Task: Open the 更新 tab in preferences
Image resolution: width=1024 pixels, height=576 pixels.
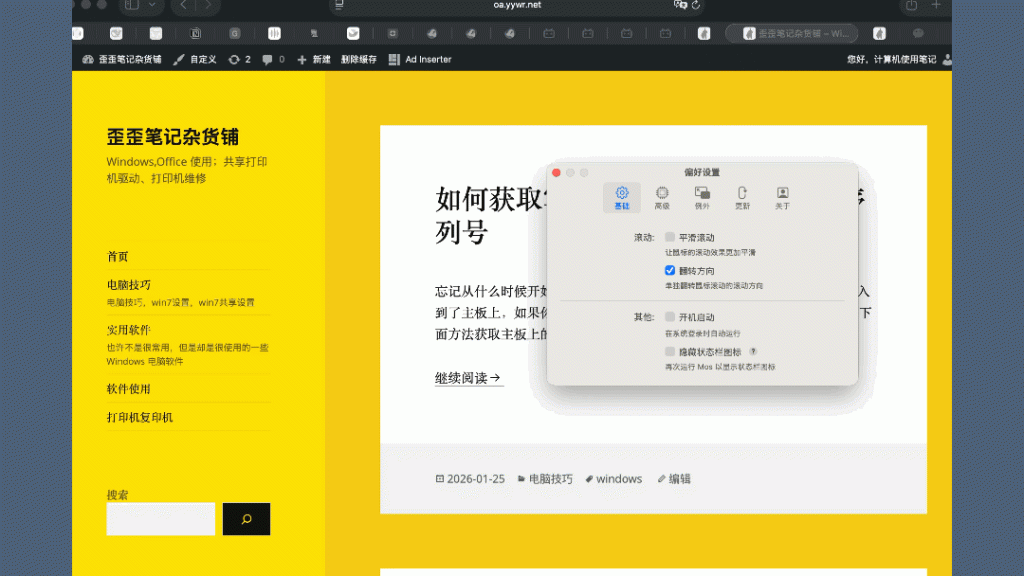Action: tap(742, 197)
